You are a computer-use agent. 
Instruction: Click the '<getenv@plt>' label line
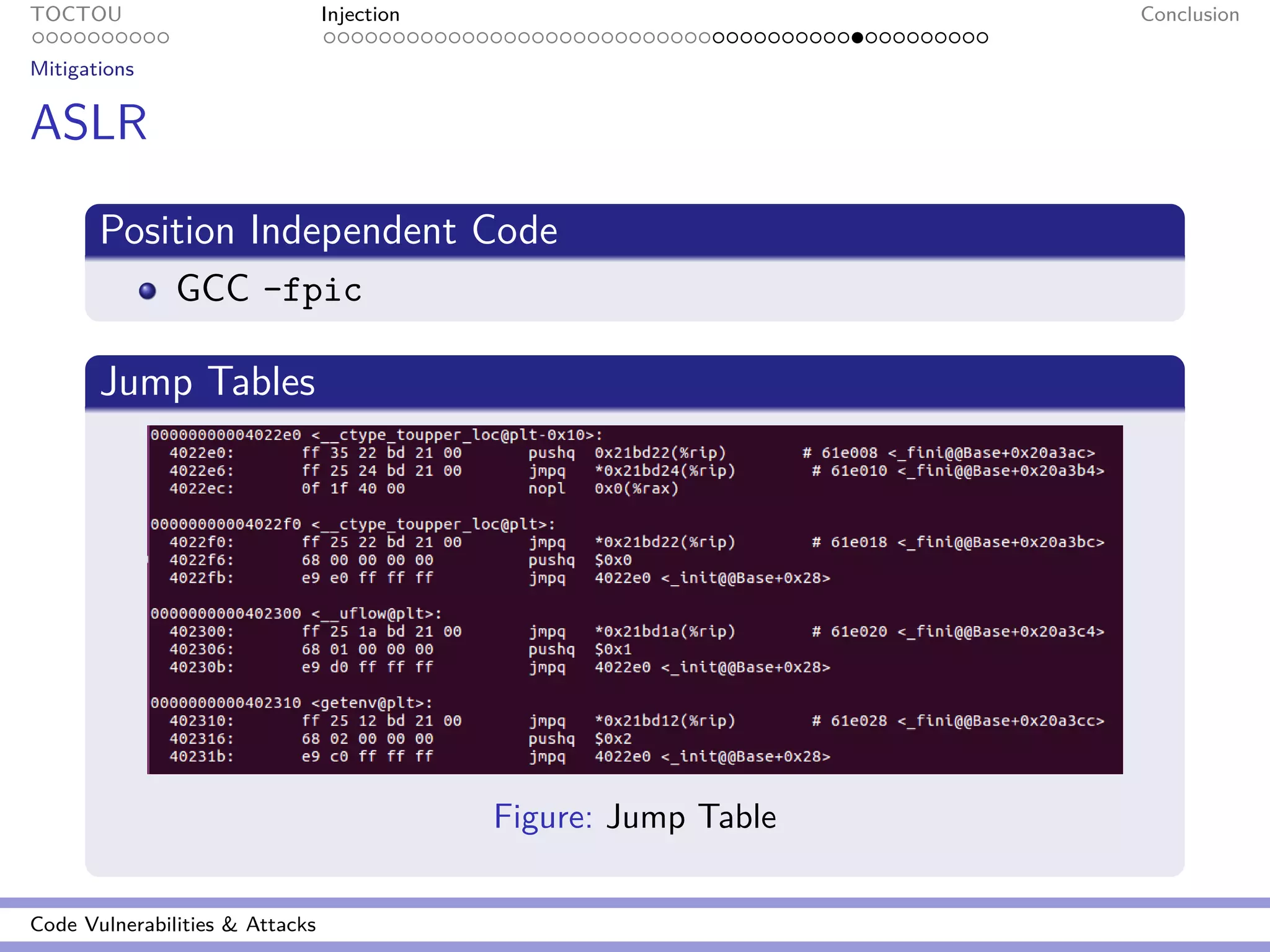[291, 703]
